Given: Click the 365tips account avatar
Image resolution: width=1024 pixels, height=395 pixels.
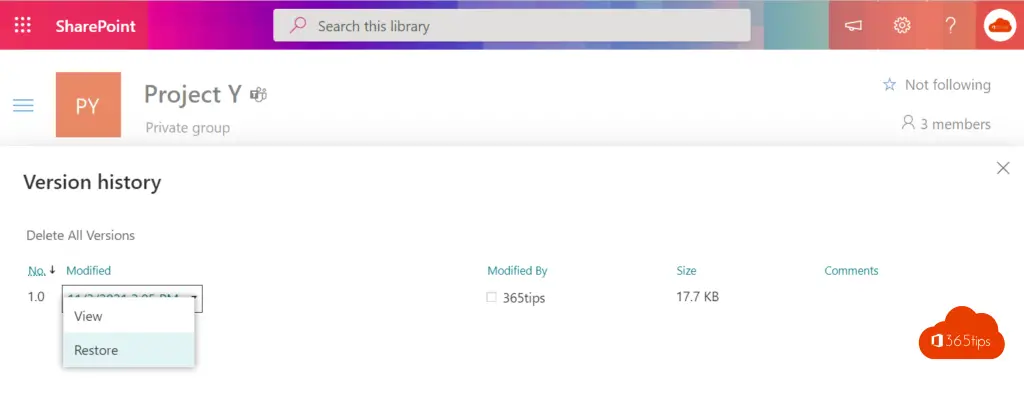Looking at the screenshot, I should click(1000, 25).
